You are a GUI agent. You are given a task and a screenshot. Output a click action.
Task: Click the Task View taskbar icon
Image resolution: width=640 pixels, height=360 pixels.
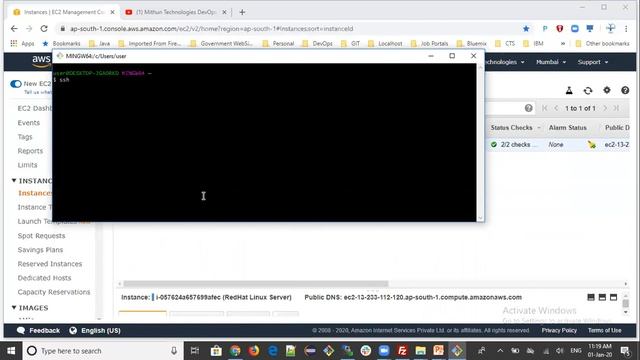pos(195,351)
